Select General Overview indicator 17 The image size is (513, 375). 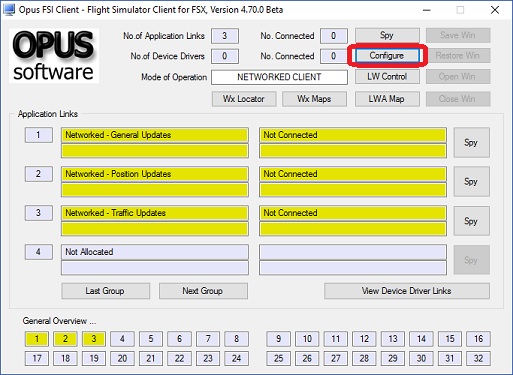(x=37, y=359)
